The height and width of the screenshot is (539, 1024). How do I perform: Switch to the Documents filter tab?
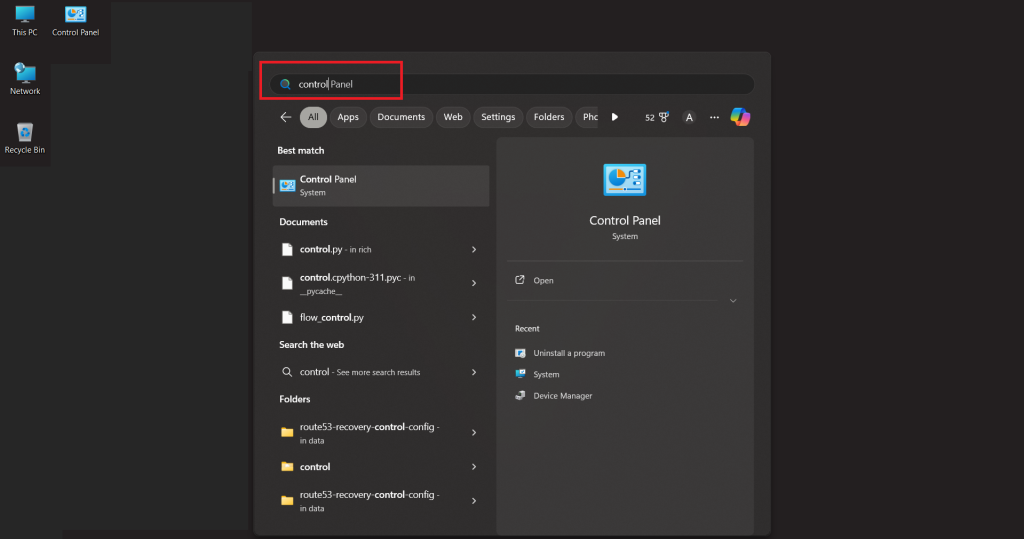tap(401, 117)
